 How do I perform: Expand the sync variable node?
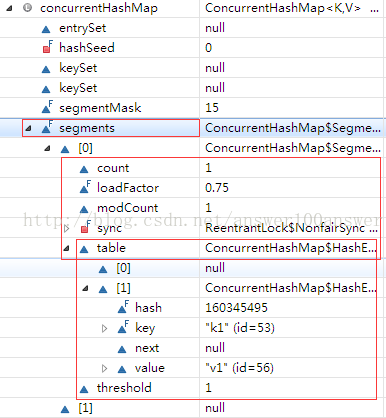[67, 228]
